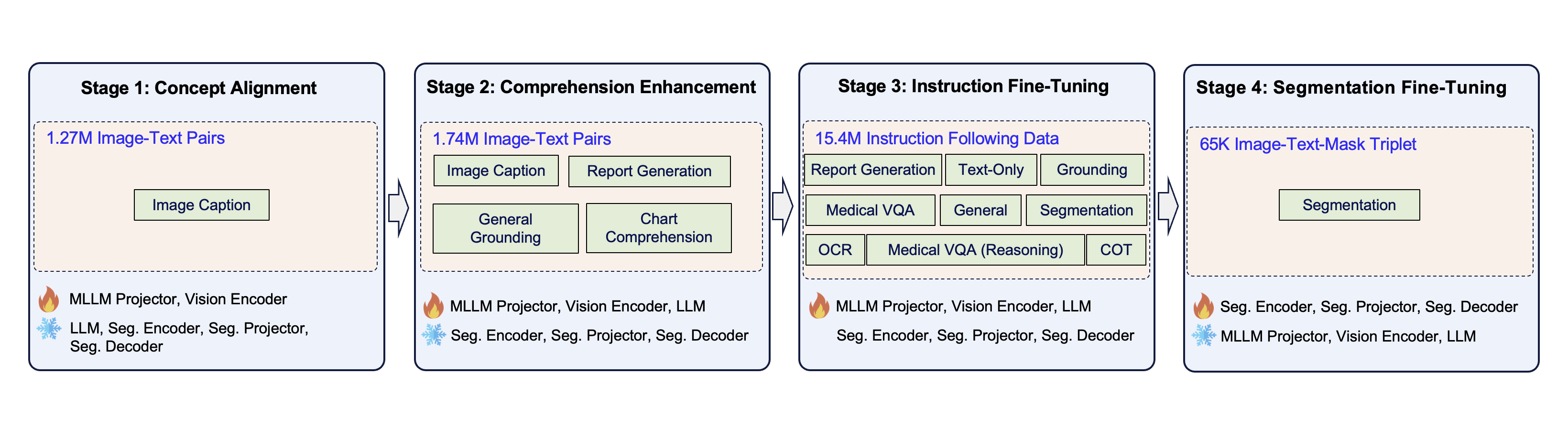Click the arrow between Stage 2 and Stage 3

782,207
